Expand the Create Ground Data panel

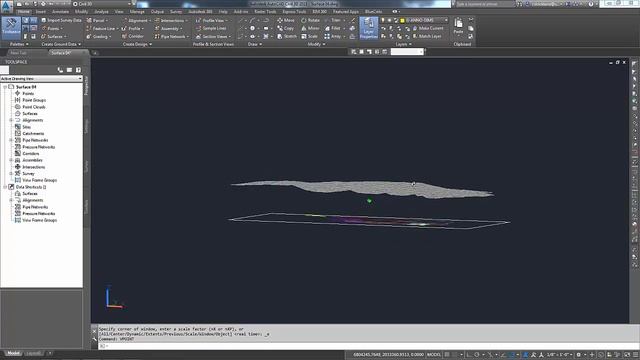(61, 44)
